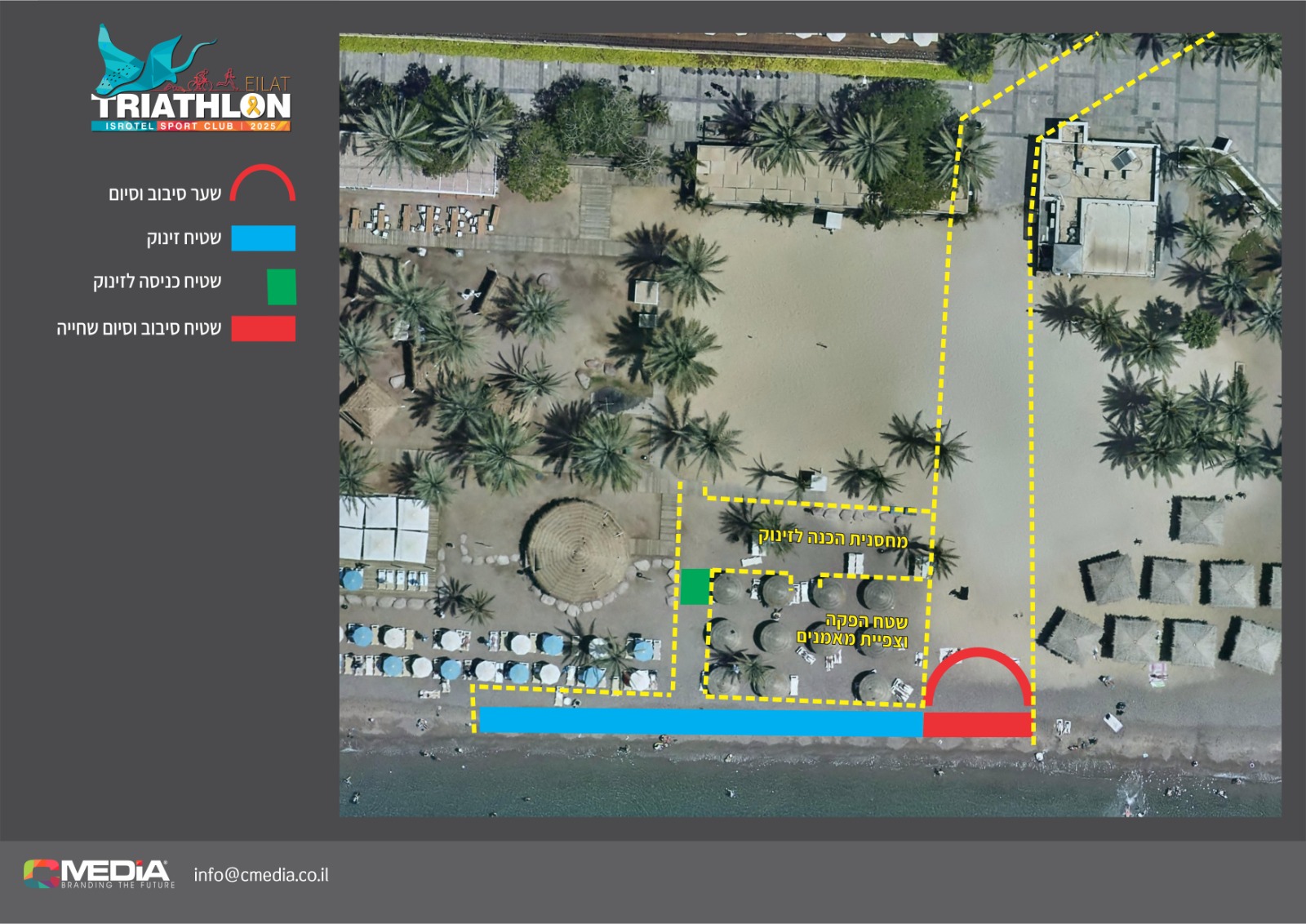Open the info@cmedia.co.il email link

pyautogui.click(x=260, y=875)
